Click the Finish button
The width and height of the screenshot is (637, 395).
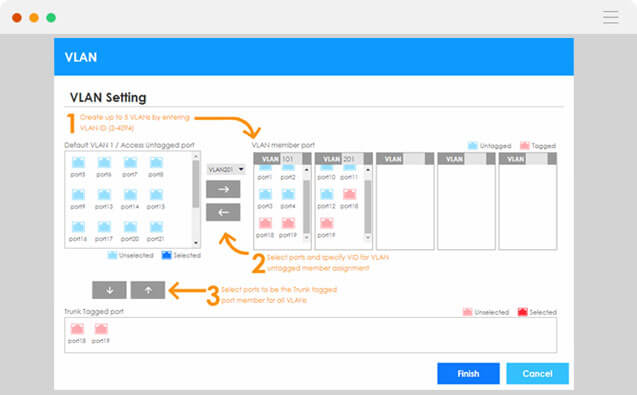click(x=468, y=373)
